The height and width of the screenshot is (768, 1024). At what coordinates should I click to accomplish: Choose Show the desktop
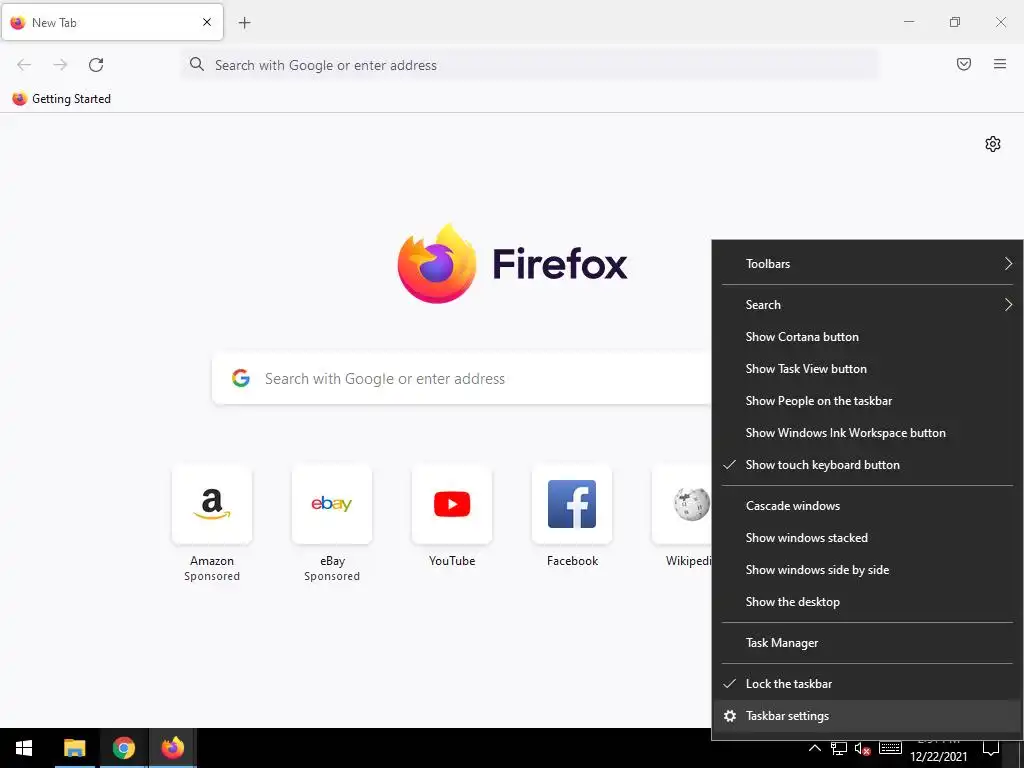point(867,602)
